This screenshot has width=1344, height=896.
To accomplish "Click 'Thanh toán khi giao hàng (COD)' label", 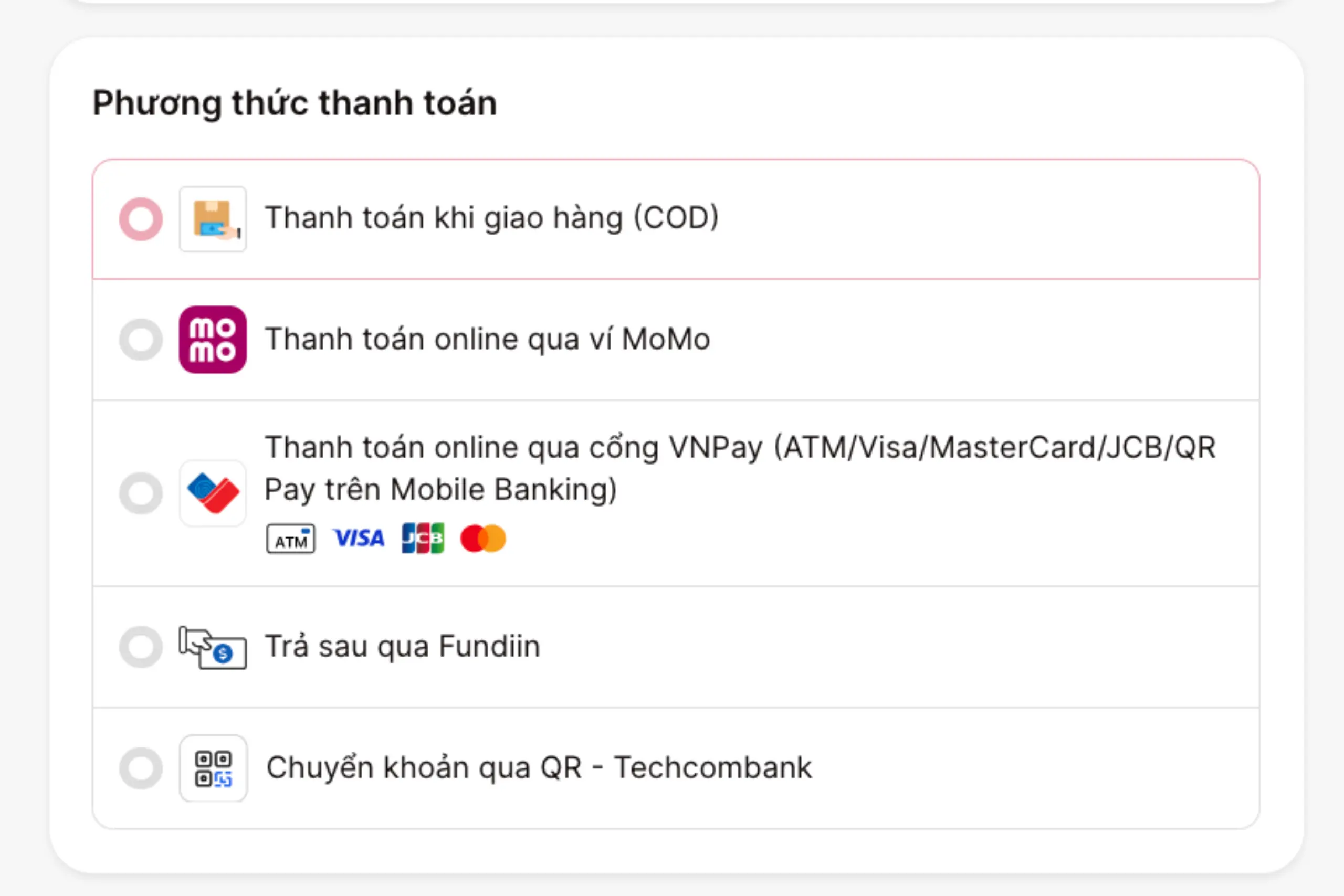I will [x=491, y=218].
